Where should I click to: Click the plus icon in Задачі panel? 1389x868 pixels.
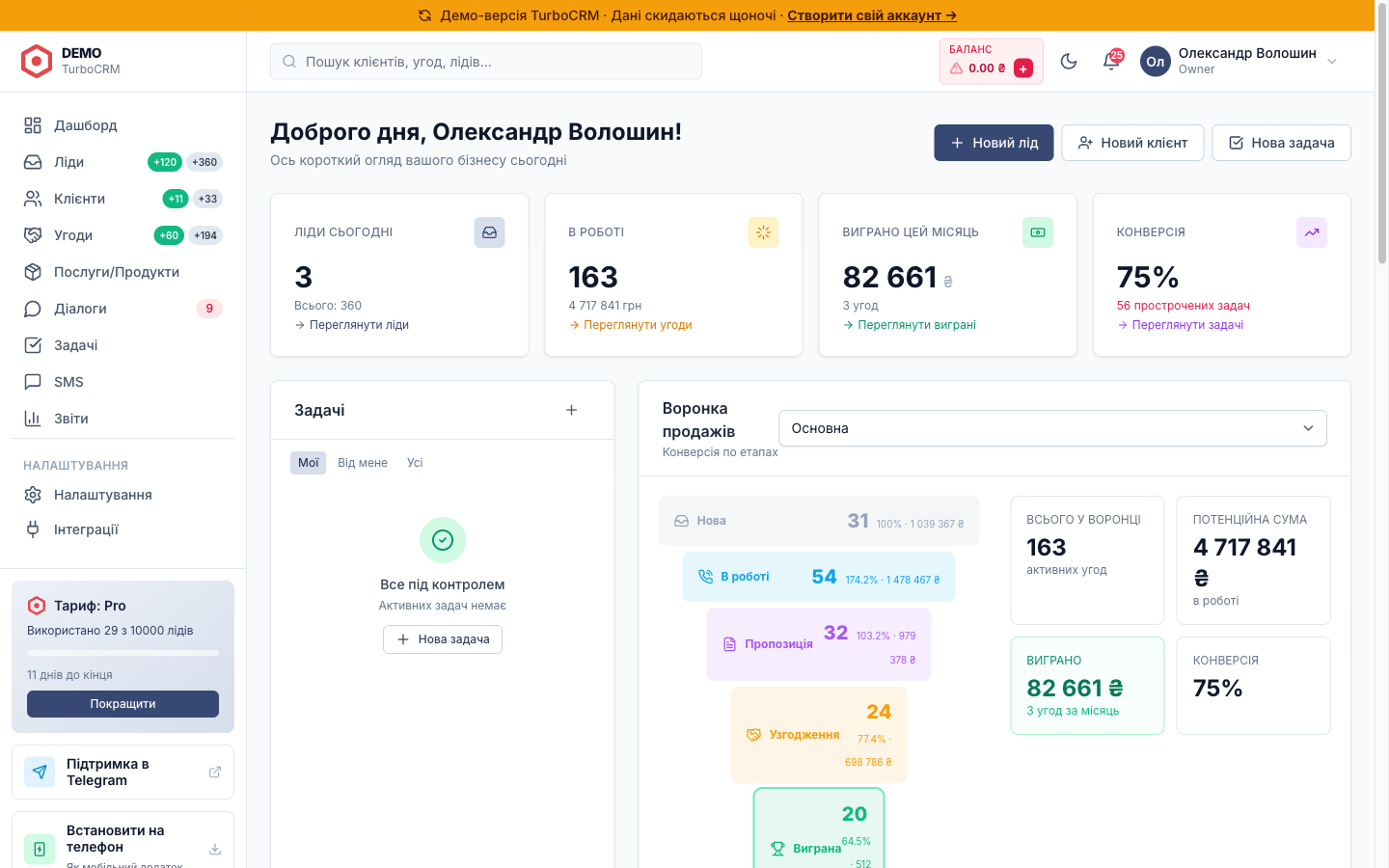(x=571, y=410)
